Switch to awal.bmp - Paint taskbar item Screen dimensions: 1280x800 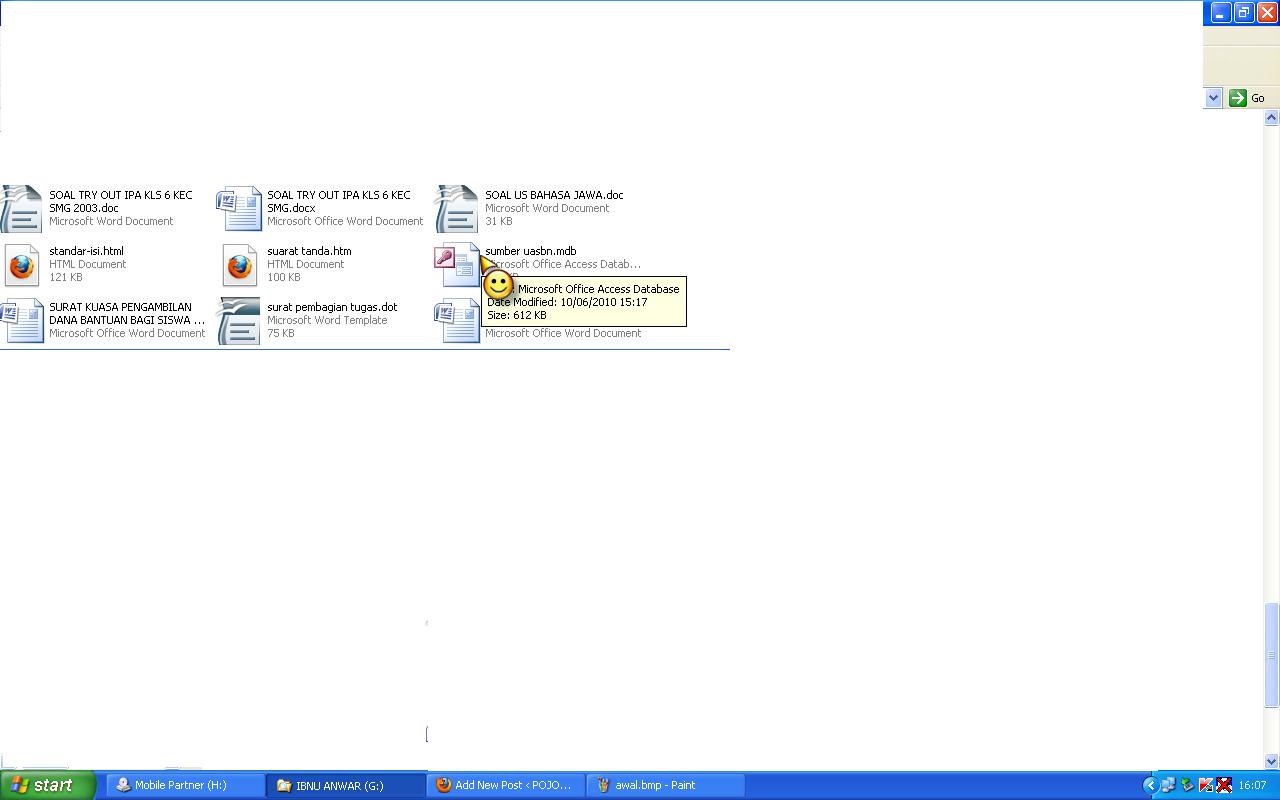665,785
